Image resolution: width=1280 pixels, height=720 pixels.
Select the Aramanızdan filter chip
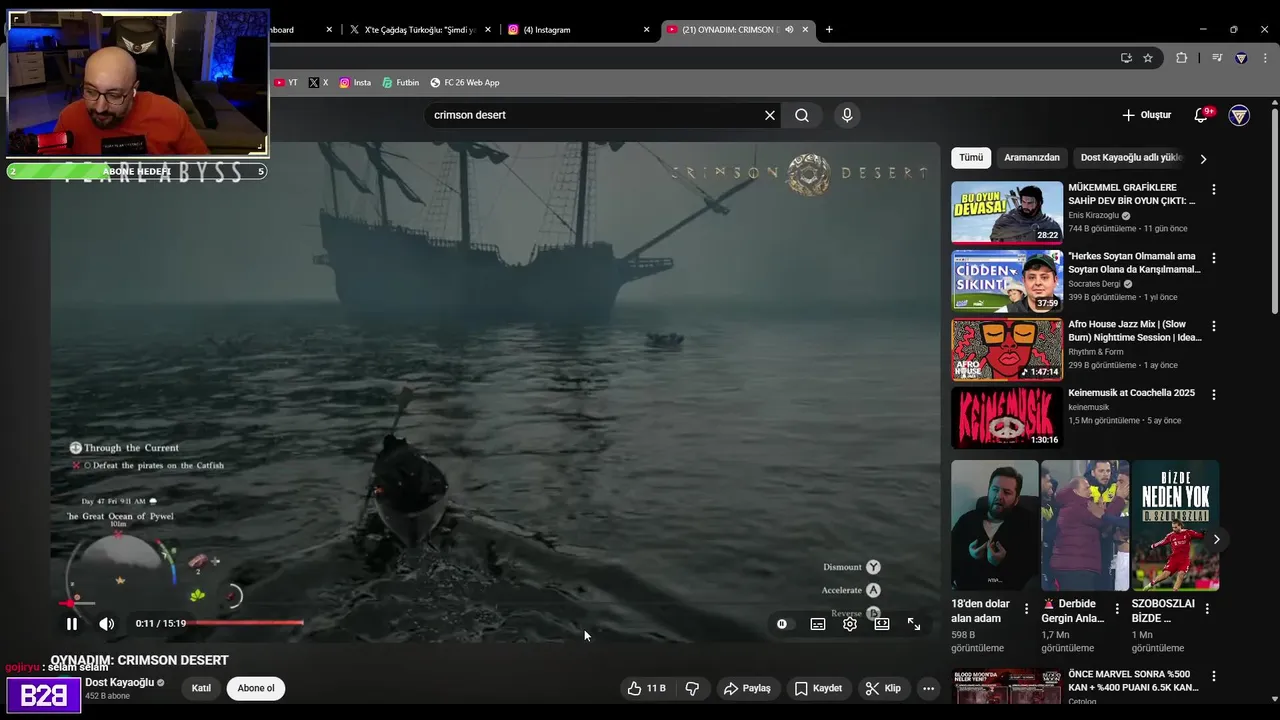pyautogui.click(x=1032, y=158)
